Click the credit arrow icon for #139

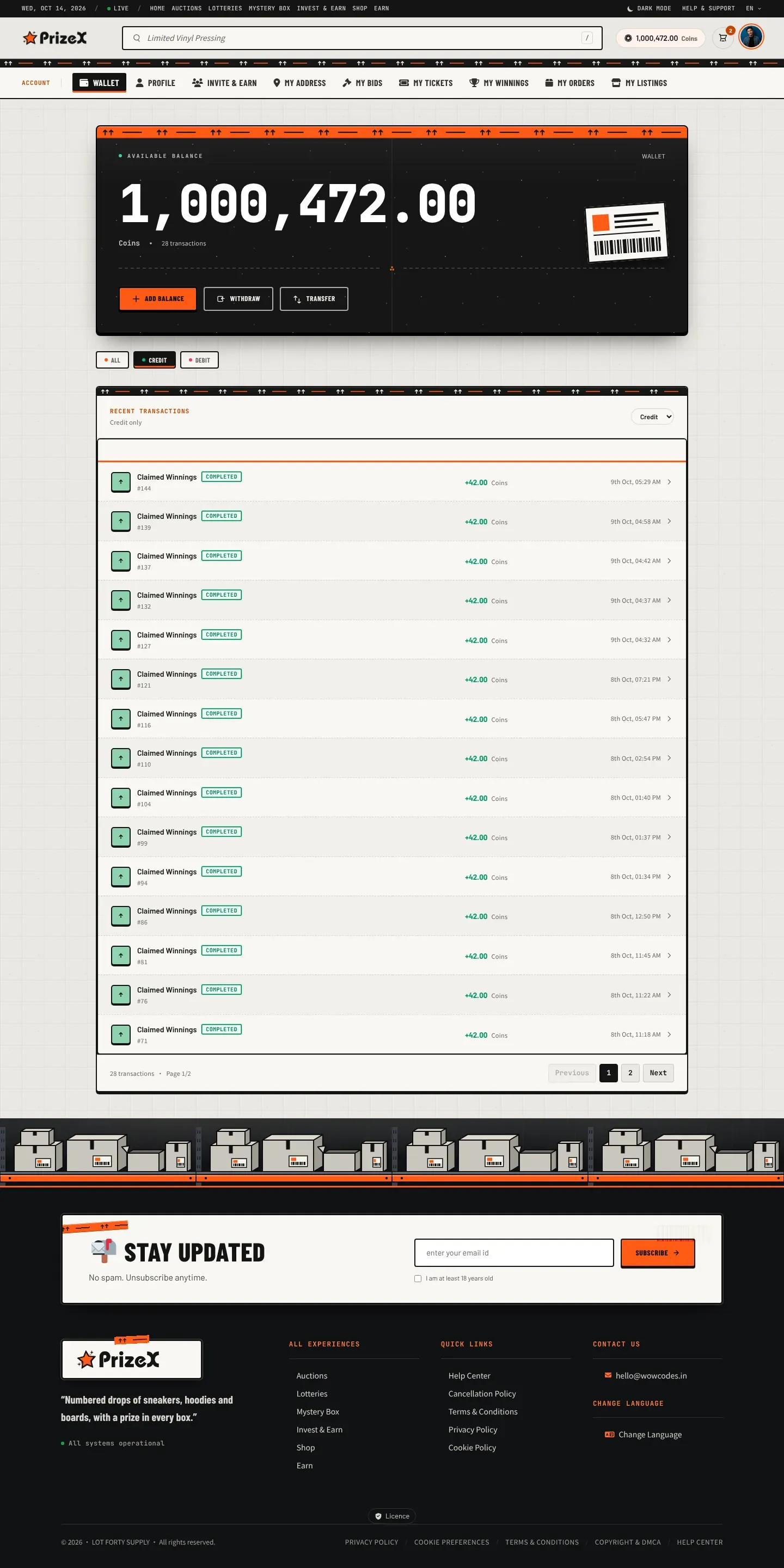(x=120, y=522)
